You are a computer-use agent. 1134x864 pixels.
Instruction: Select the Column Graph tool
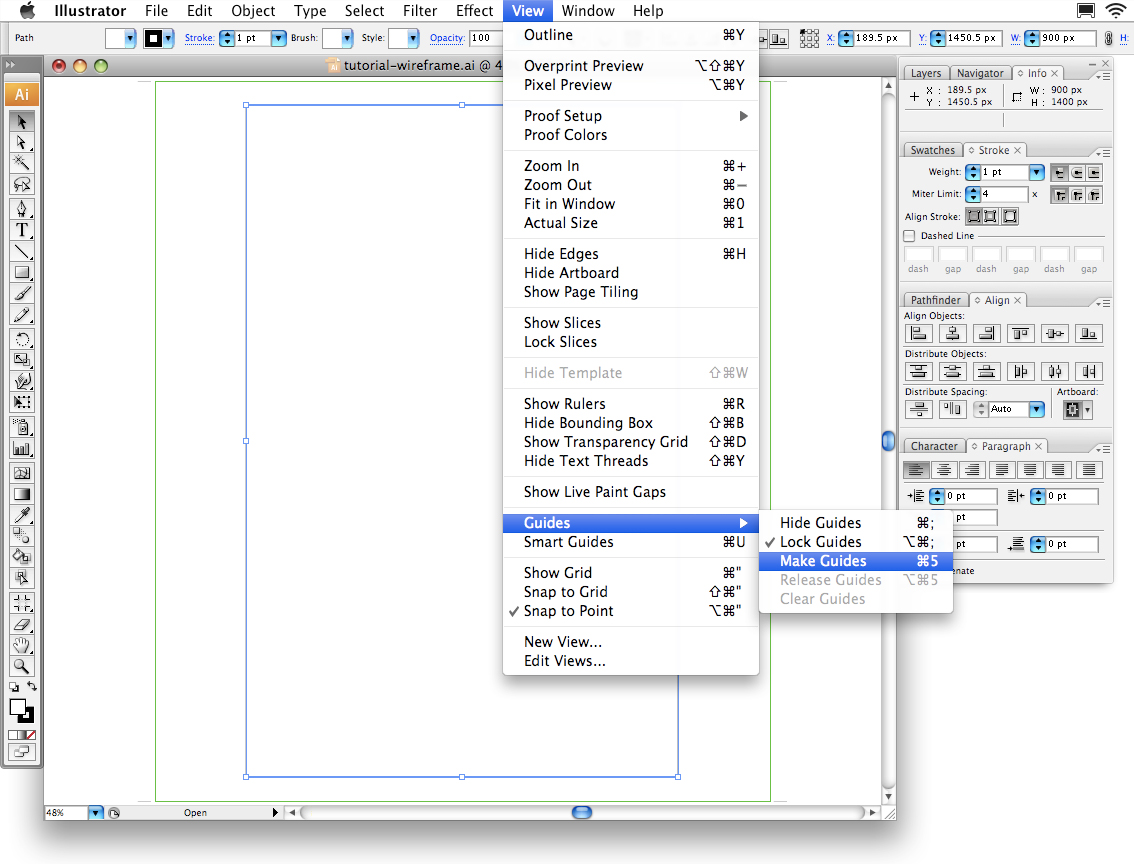point(22,448)
